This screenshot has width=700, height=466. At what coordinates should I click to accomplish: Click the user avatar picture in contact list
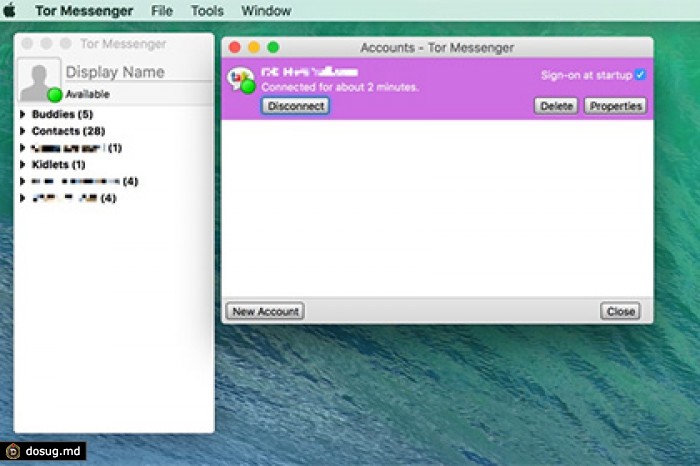click(39, 80)
